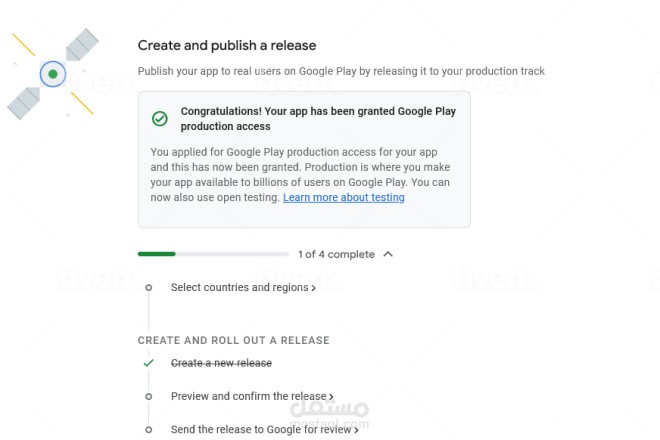Click the green circled checkmark icon

pyautogui.click(x=160, y=119)
